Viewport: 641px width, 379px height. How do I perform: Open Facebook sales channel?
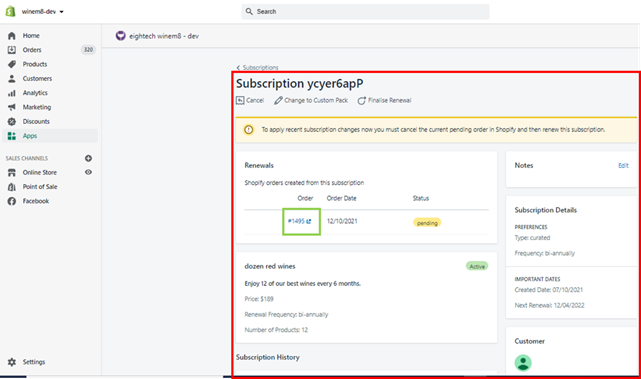(x=36, y=201)
